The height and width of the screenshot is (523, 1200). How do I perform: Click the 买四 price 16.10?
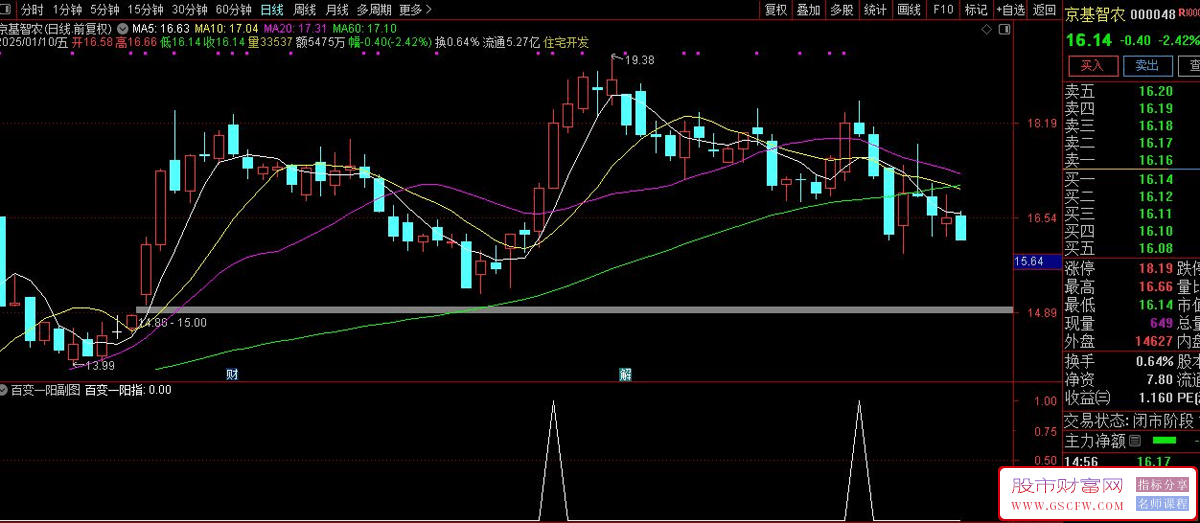1155,230
